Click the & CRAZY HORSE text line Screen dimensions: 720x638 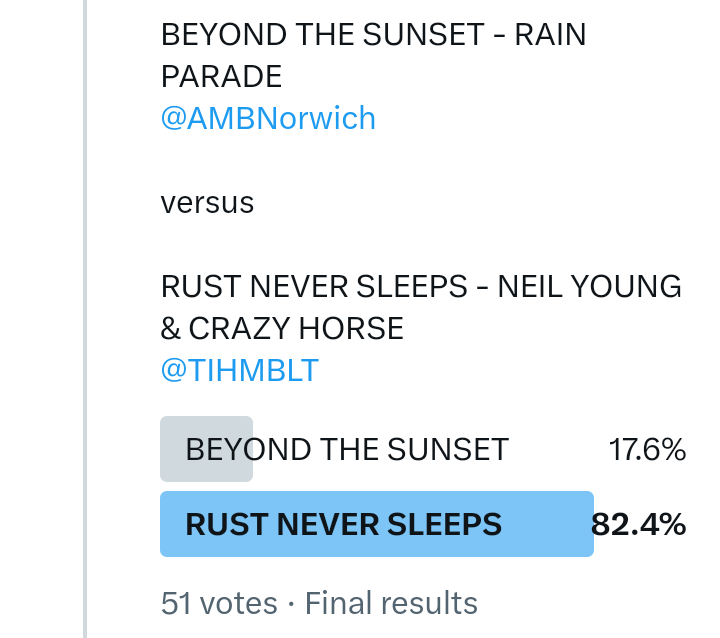[282, 328]
